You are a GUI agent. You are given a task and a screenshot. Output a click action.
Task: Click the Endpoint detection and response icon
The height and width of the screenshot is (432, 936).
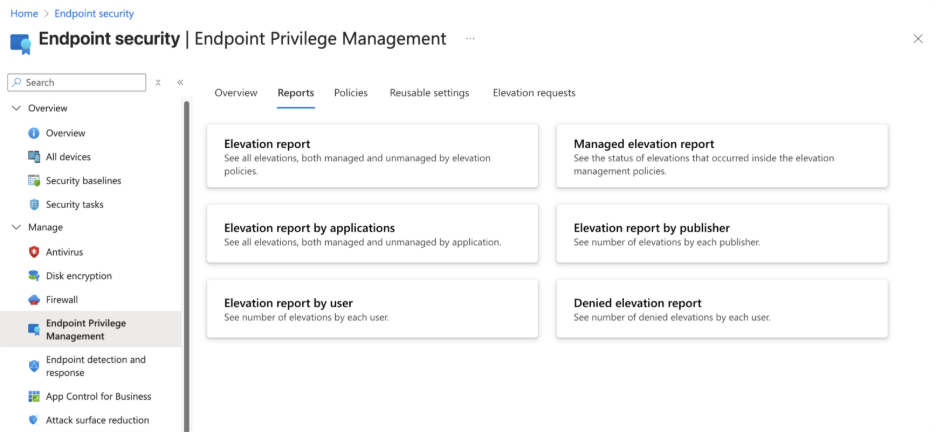pyautogui.click(x=34, y=366)
